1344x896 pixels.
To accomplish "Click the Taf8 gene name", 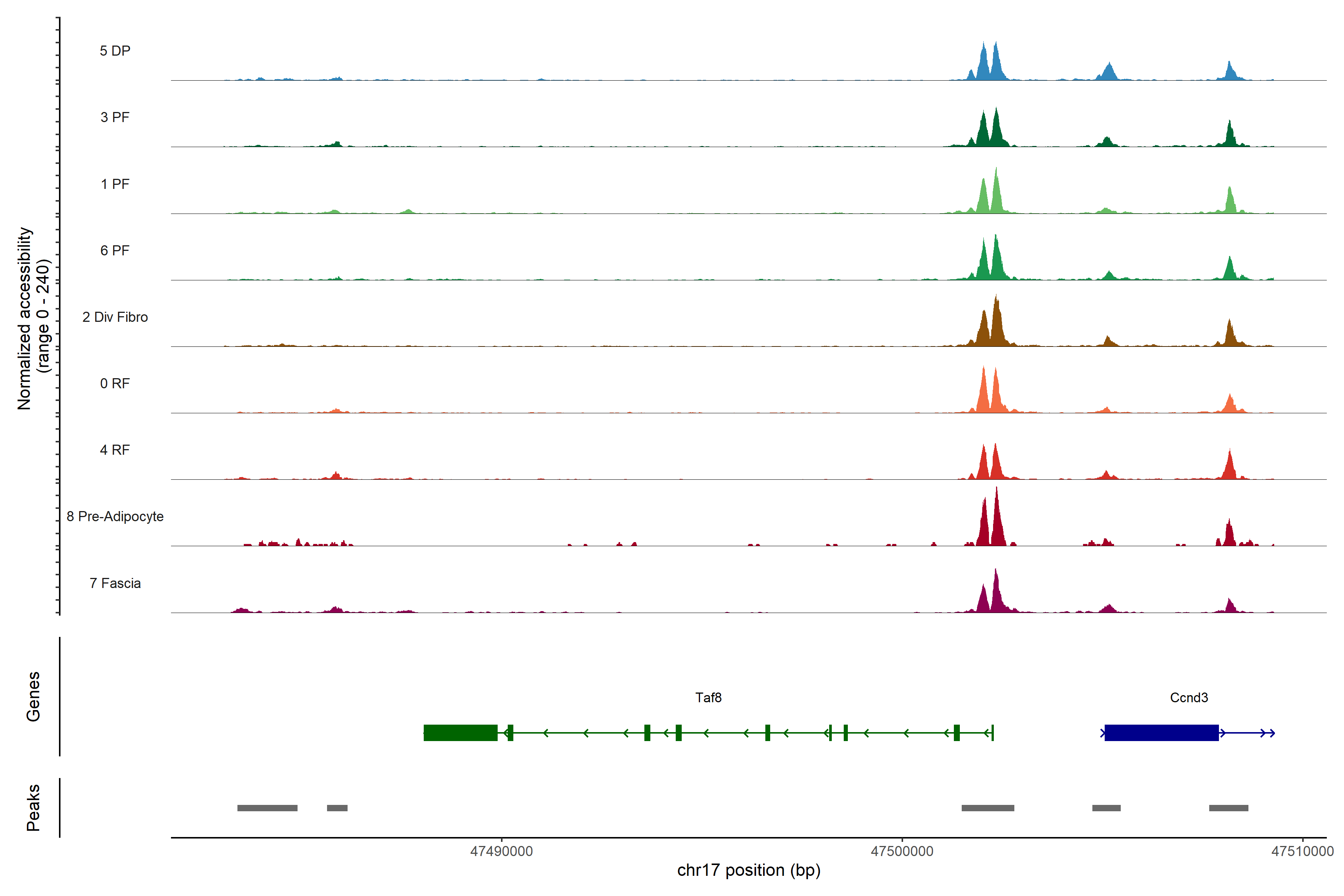I will 708,698.
